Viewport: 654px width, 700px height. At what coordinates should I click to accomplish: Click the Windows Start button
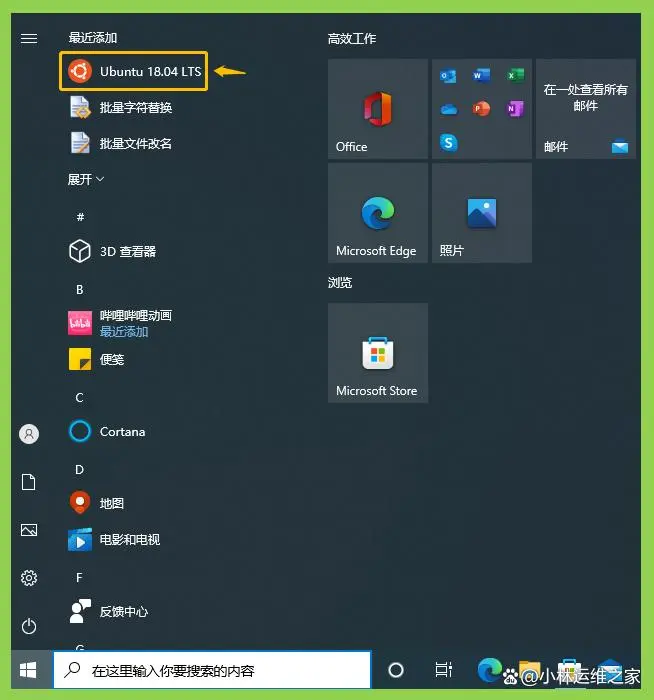(29, 670)
